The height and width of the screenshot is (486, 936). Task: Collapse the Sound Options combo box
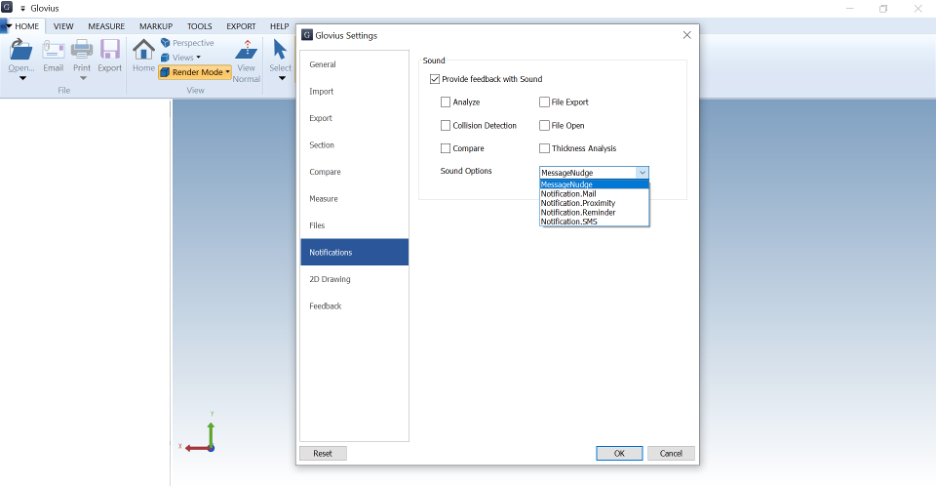click(642, 173)
